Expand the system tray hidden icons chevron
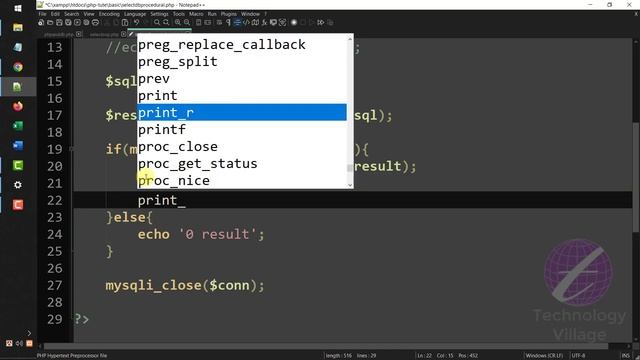Image resolution: width=640 pixels, height=360 pixels. (29, 333)
